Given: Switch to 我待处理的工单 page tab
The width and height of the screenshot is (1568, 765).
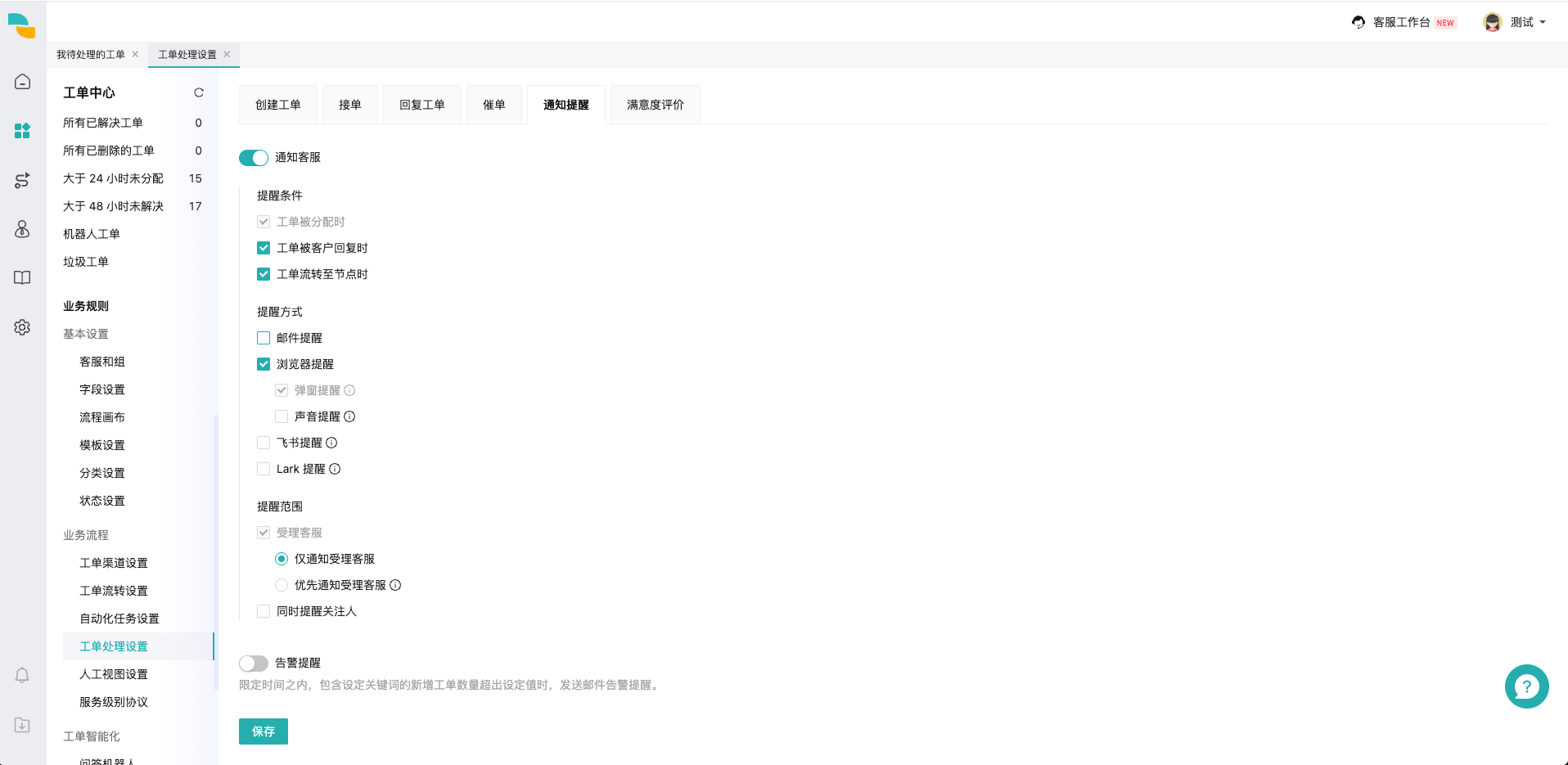Looking at the screenshot, I should 91,54.
